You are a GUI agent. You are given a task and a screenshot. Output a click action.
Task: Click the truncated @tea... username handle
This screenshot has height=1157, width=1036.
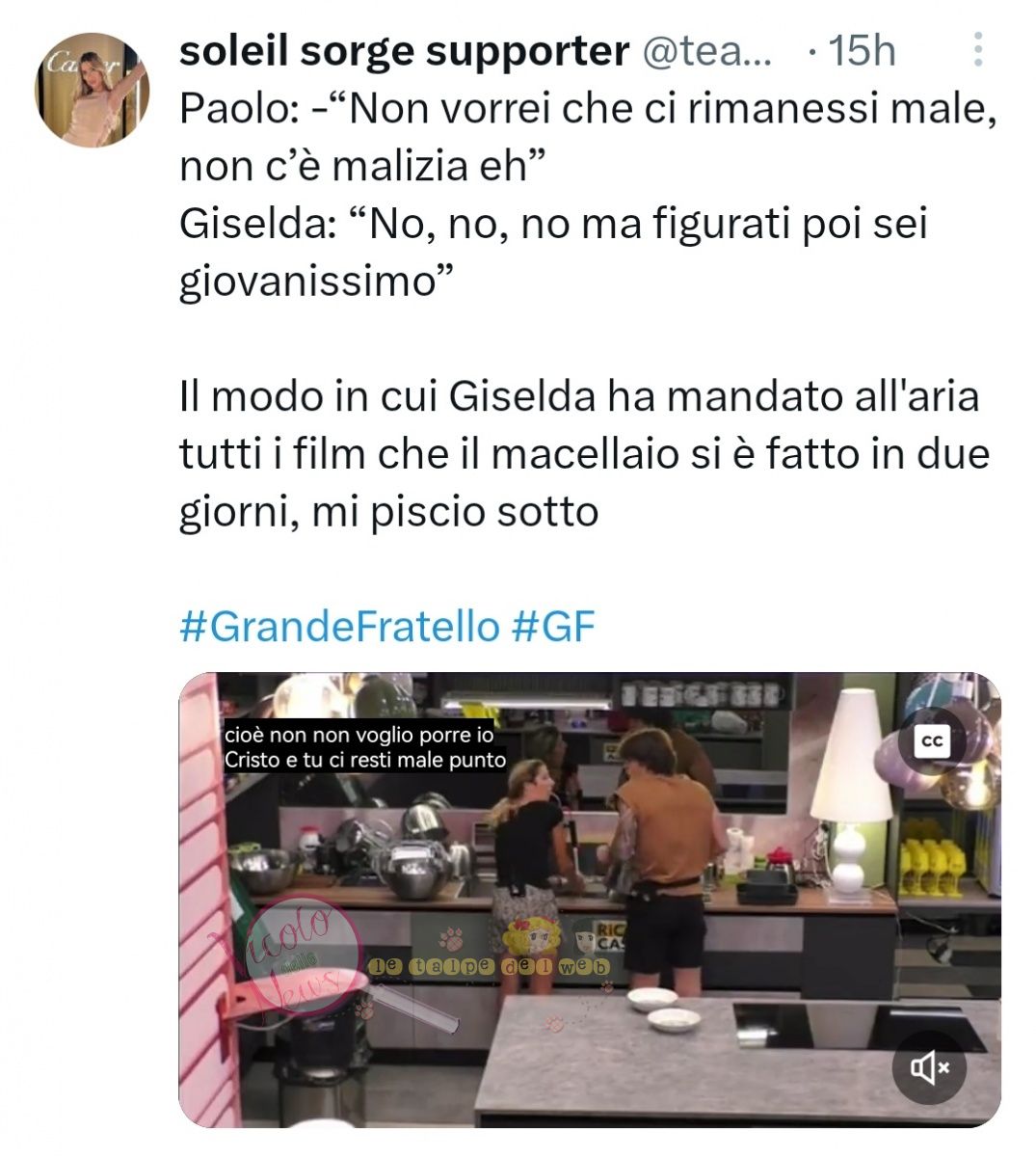point(706,52)
